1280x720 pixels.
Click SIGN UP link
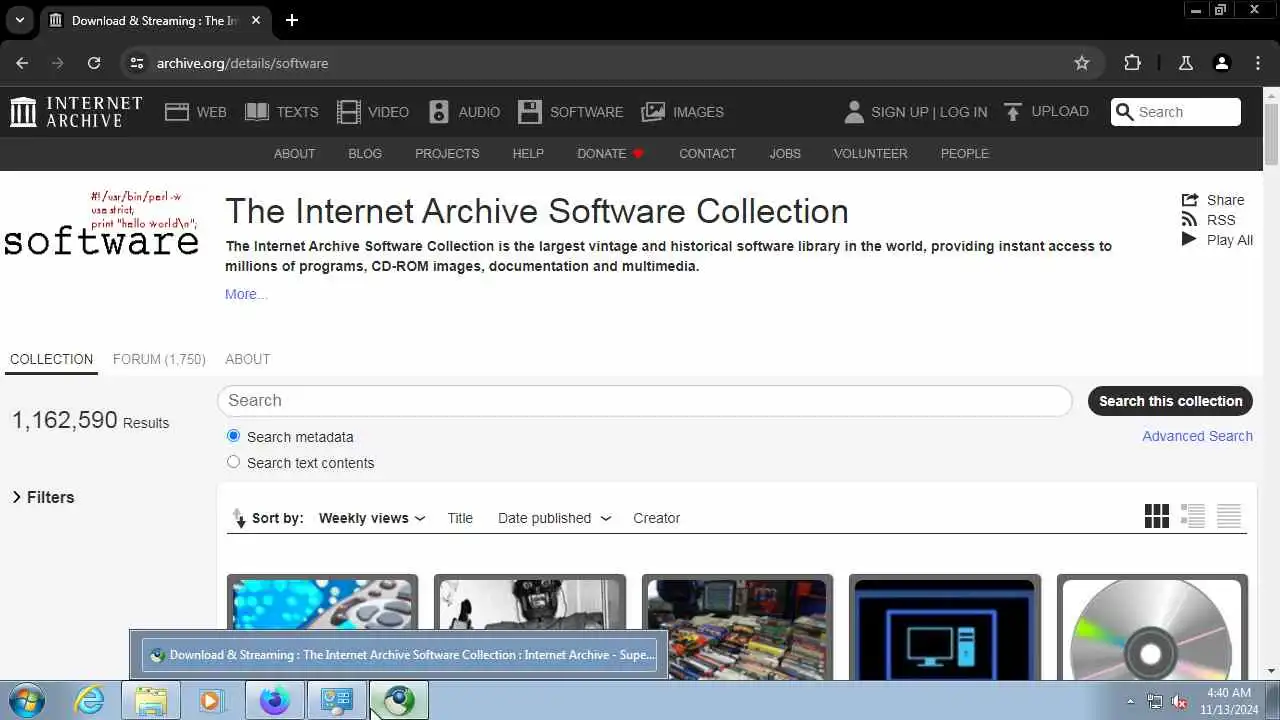point(900,112)
